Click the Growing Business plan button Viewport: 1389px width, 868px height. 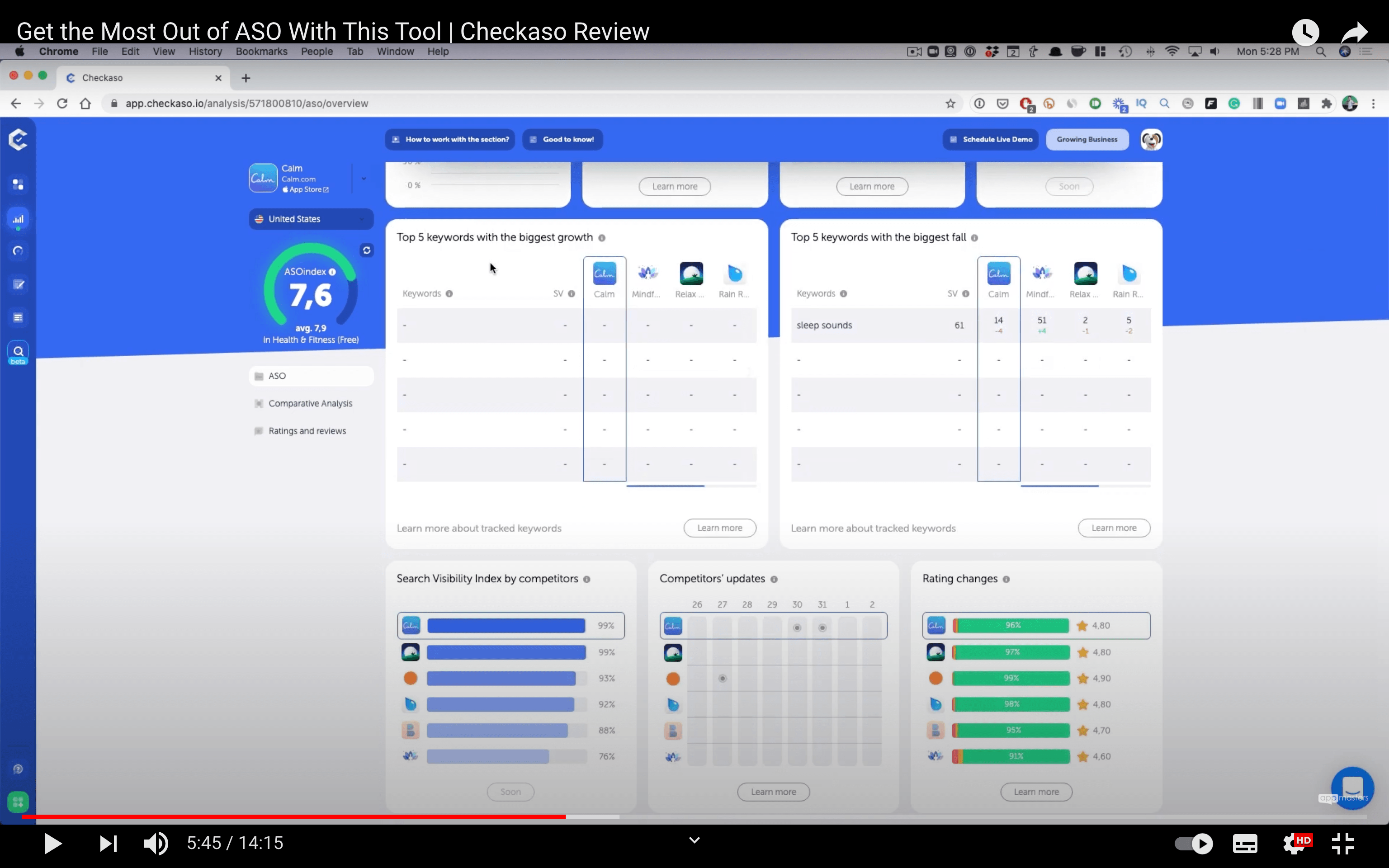click(1087, 140)
